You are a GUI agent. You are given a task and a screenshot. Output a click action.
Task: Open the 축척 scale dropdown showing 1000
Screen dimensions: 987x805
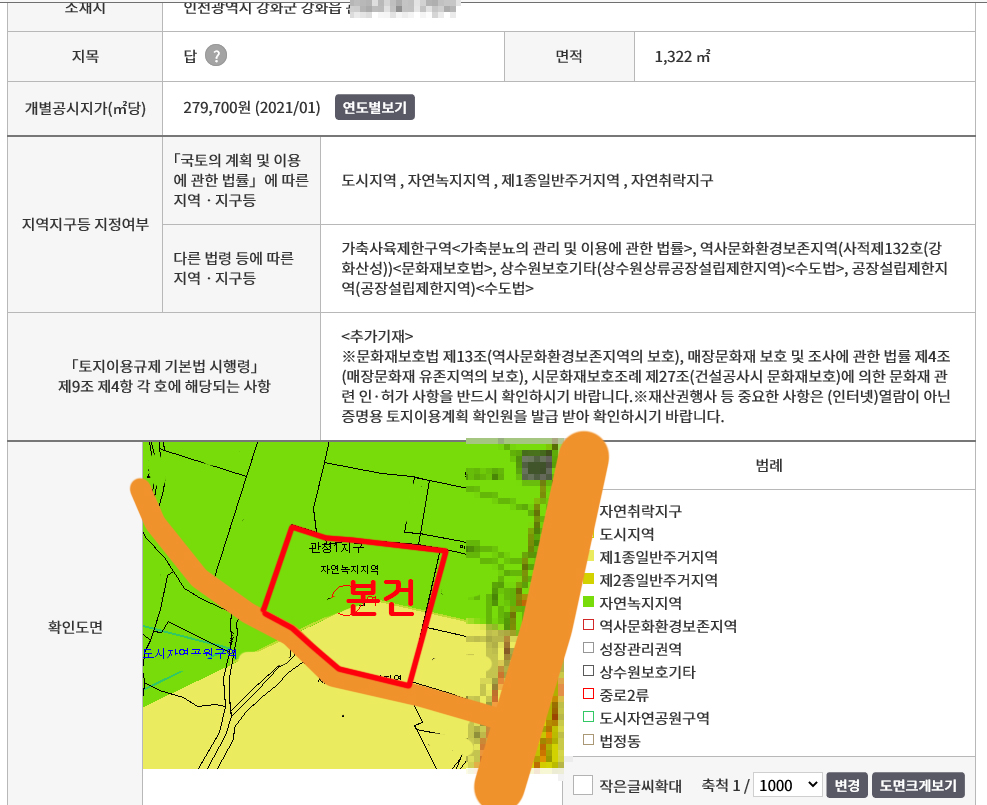(x=788, y=785)
